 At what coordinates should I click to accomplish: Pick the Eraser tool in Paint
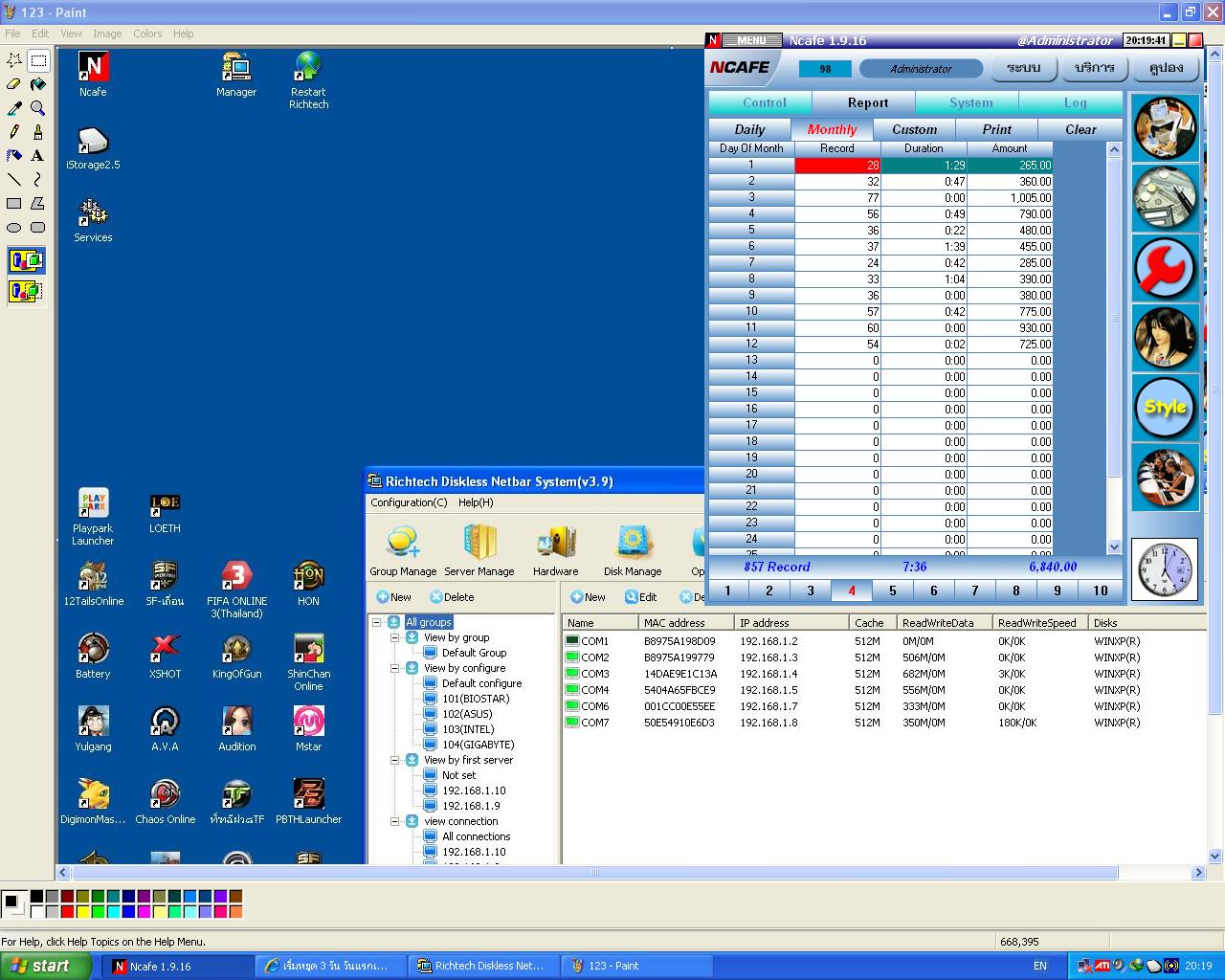[14, 84]
